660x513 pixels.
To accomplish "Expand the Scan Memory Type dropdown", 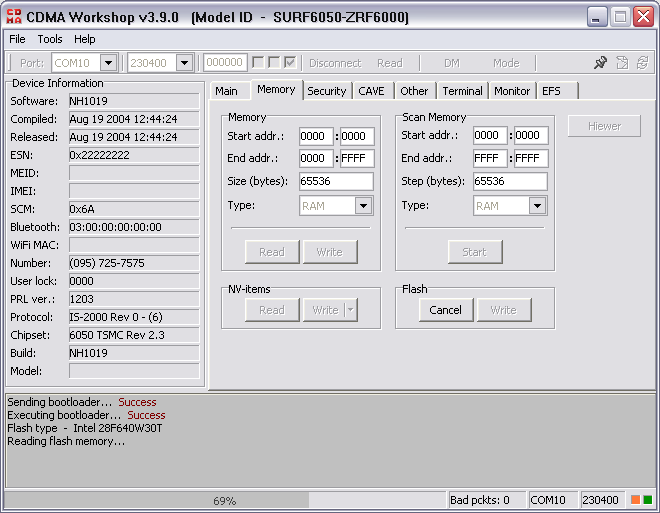I will [538, 206].
